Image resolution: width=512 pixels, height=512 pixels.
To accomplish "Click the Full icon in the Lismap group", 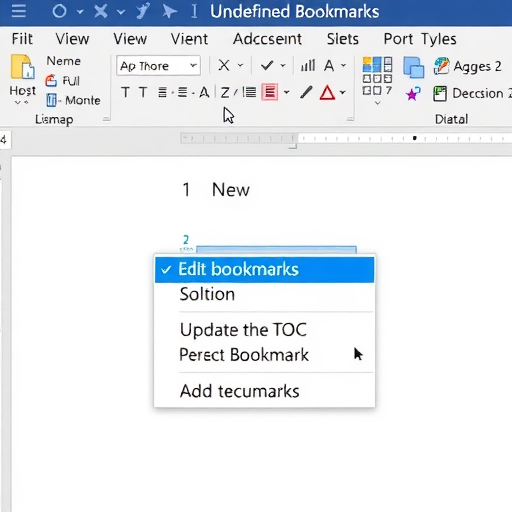I will coord(51,81).
